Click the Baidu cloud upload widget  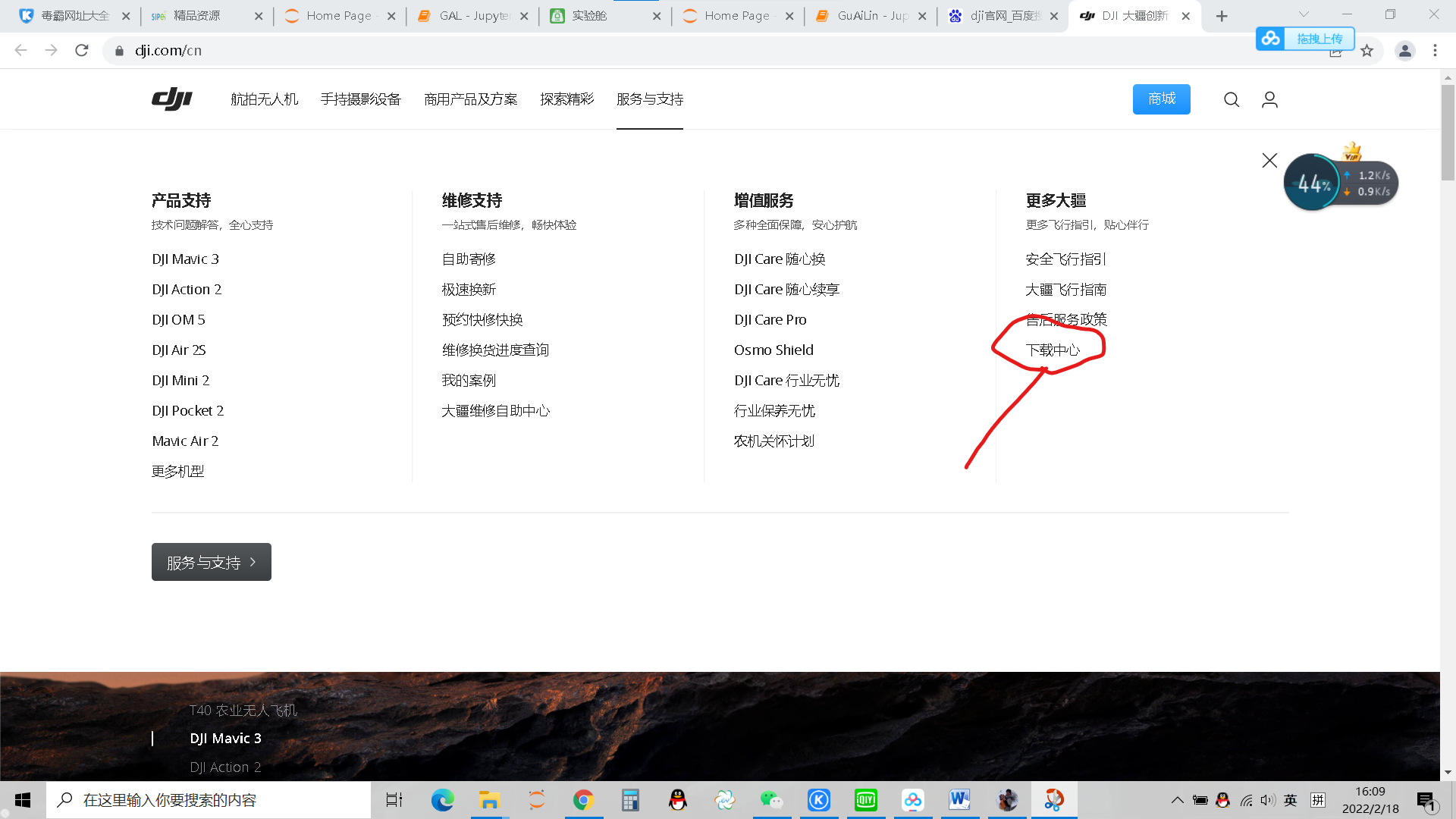coord(1304,38)
